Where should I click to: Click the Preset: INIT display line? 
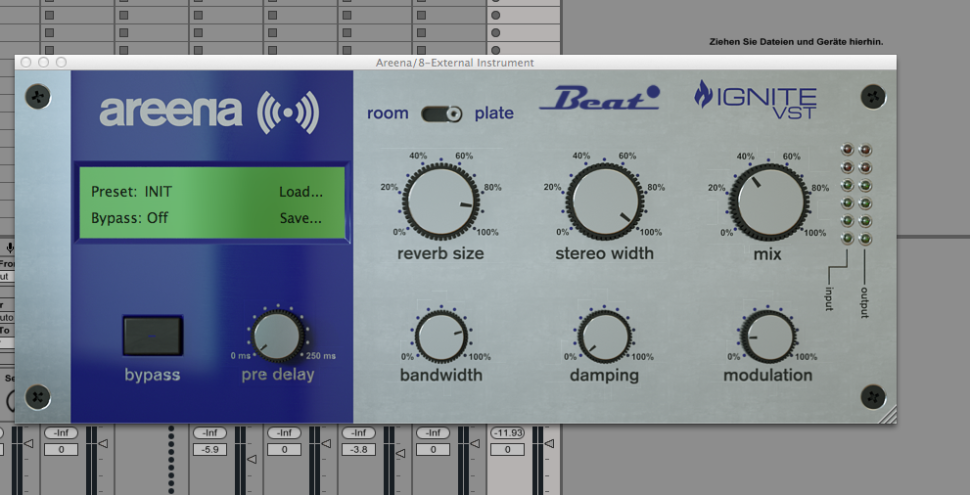(x=132, y=192)
